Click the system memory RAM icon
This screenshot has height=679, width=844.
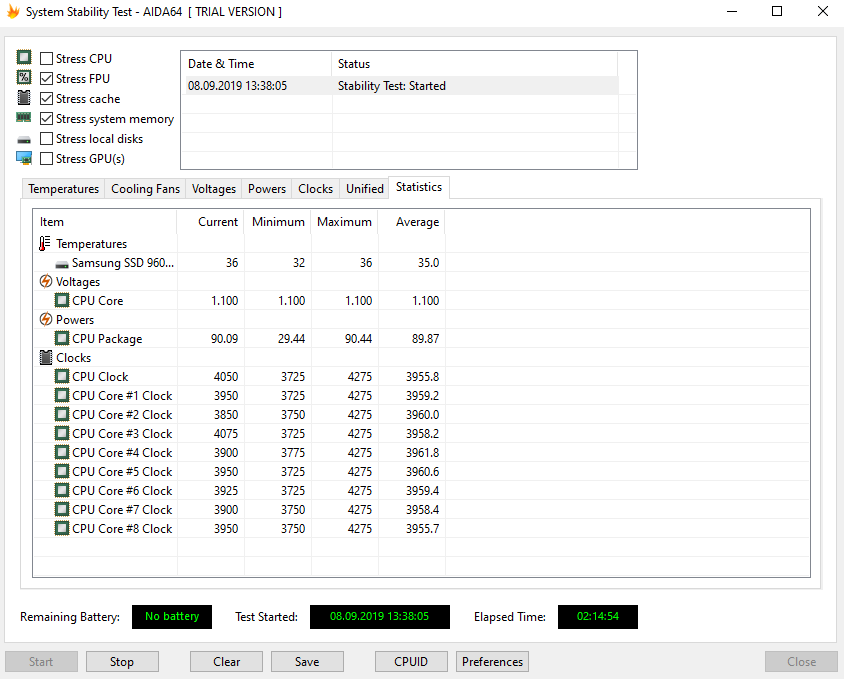click(24, 117)
